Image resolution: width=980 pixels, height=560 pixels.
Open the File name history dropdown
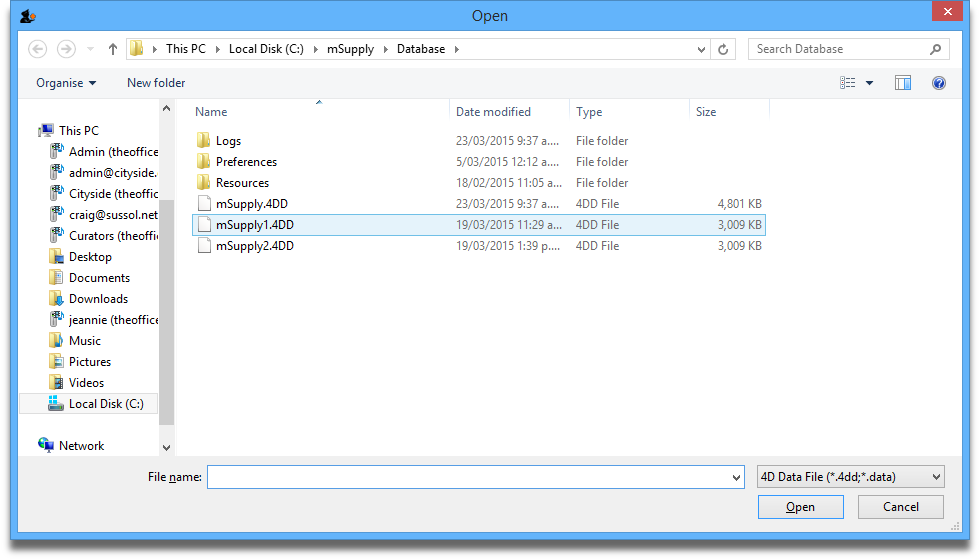click(x=737, y=478)
